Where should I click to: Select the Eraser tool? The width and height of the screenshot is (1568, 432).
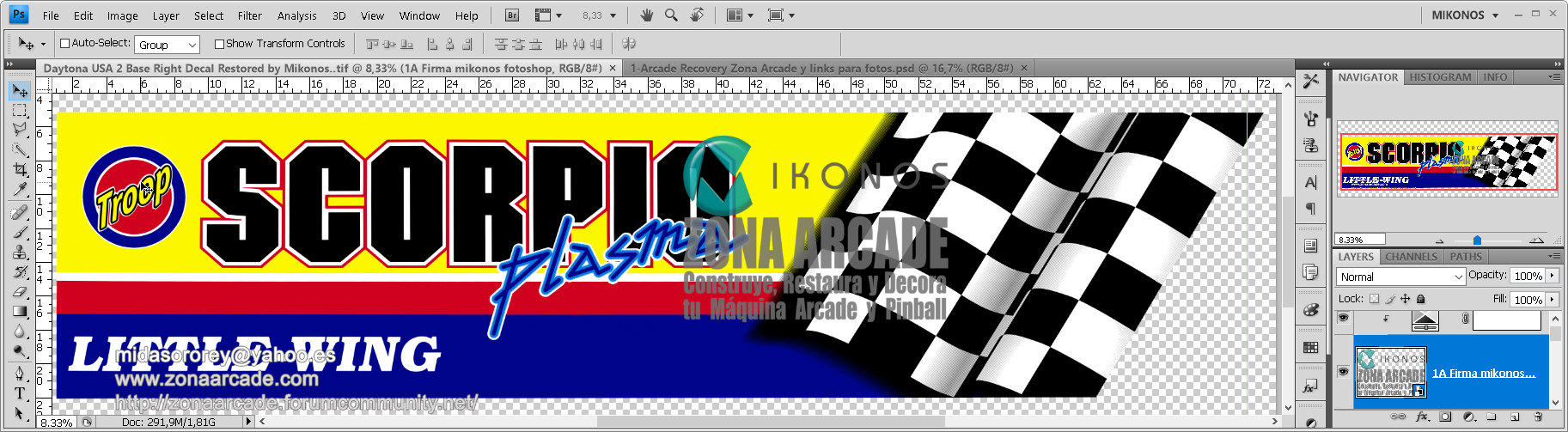pos(20,291)
